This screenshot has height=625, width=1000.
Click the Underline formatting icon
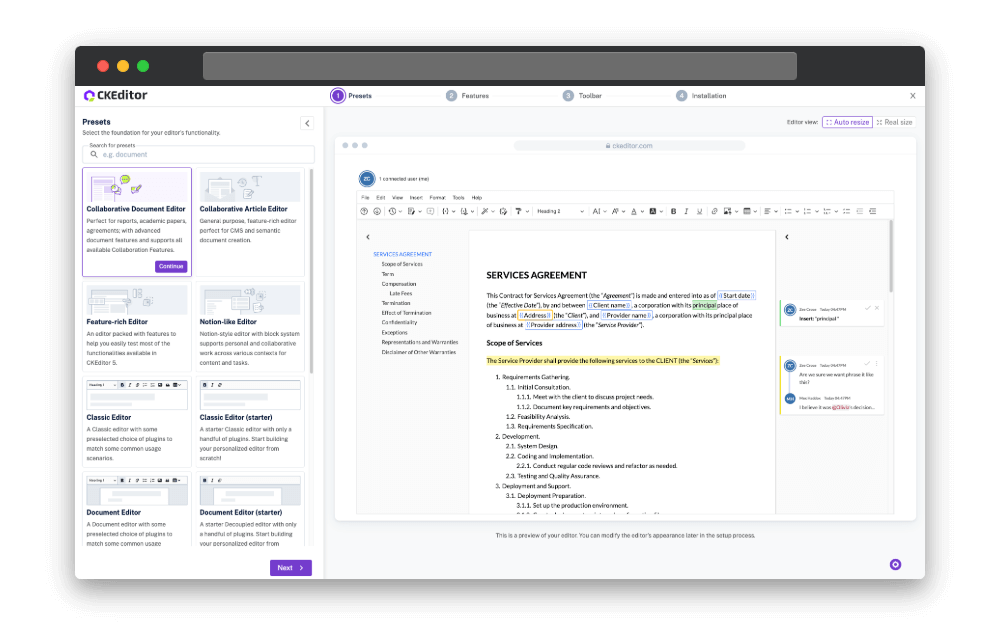click(x=699, y=211)
